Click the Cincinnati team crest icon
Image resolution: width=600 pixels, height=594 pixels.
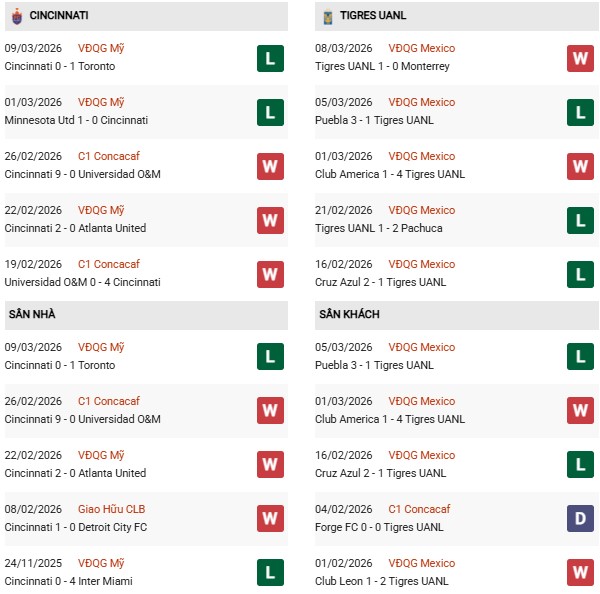[x=17, y=16]
